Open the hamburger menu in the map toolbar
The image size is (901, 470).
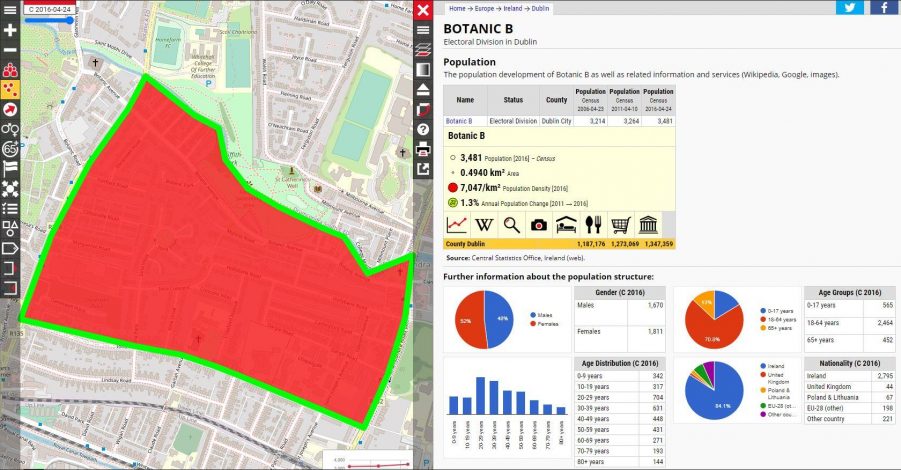(10, 10)
